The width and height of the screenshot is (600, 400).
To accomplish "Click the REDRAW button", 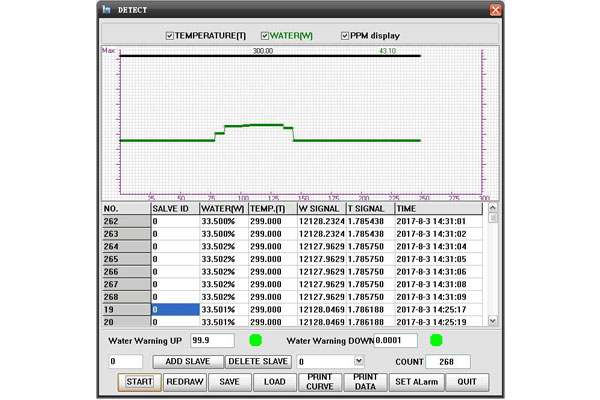I will [x=184, y=382].
